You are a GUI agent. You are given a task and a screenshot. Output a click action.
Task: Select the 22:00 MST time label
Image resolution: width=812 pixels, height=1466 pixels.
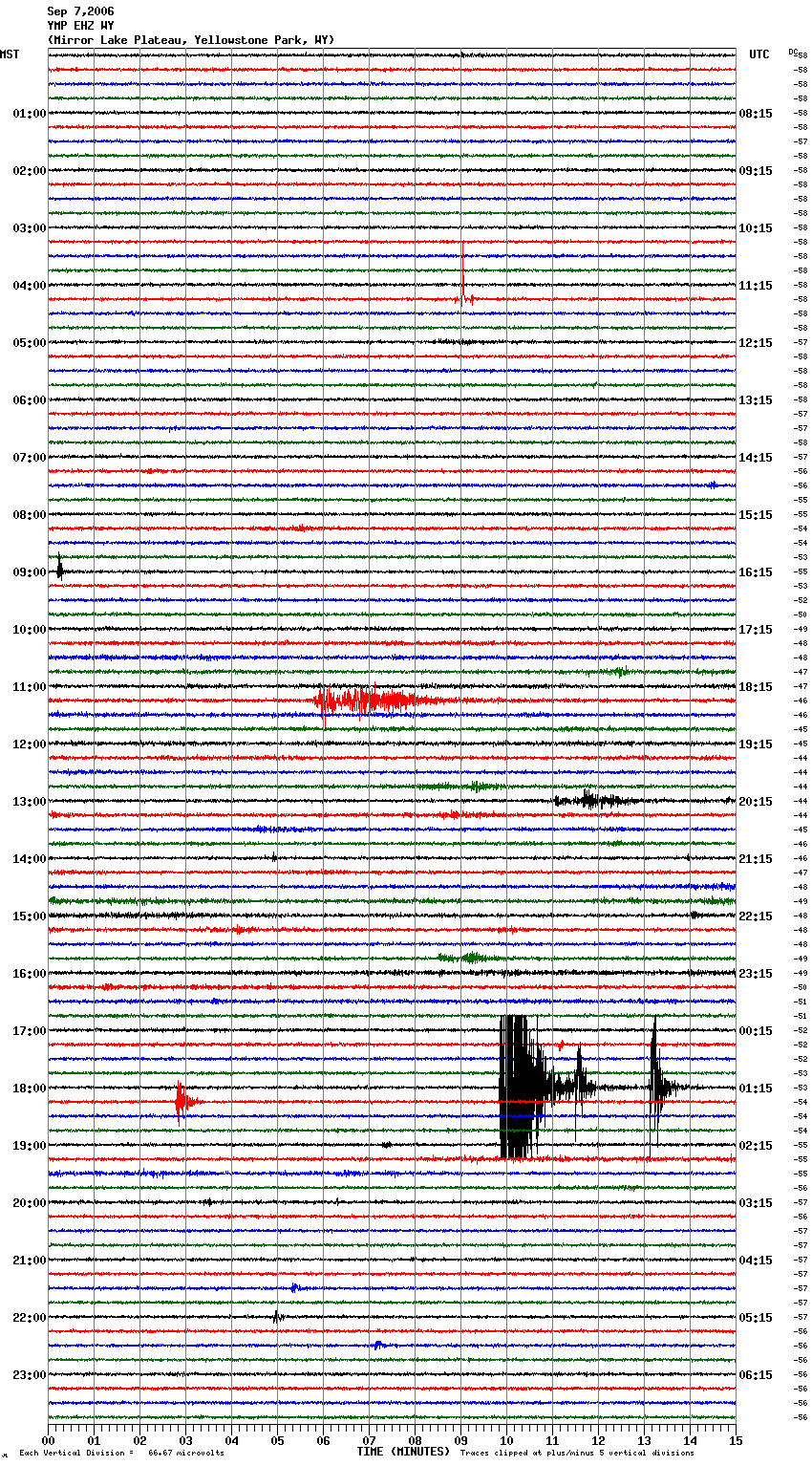[x=29, y=1318]
